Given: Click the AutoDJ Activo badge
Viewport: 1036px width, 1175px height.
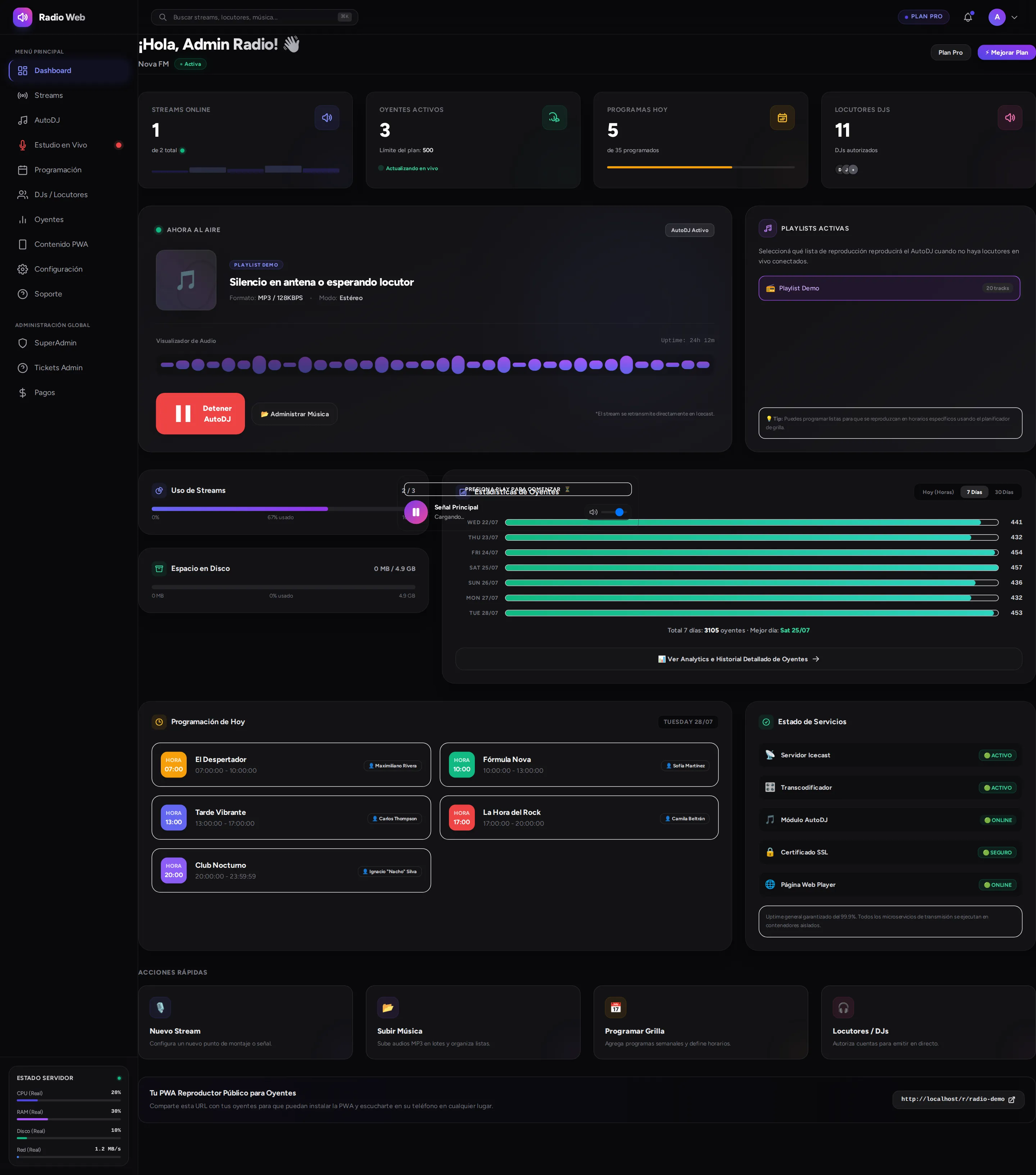Looking at the screenshot, I should tap(689, 230).
